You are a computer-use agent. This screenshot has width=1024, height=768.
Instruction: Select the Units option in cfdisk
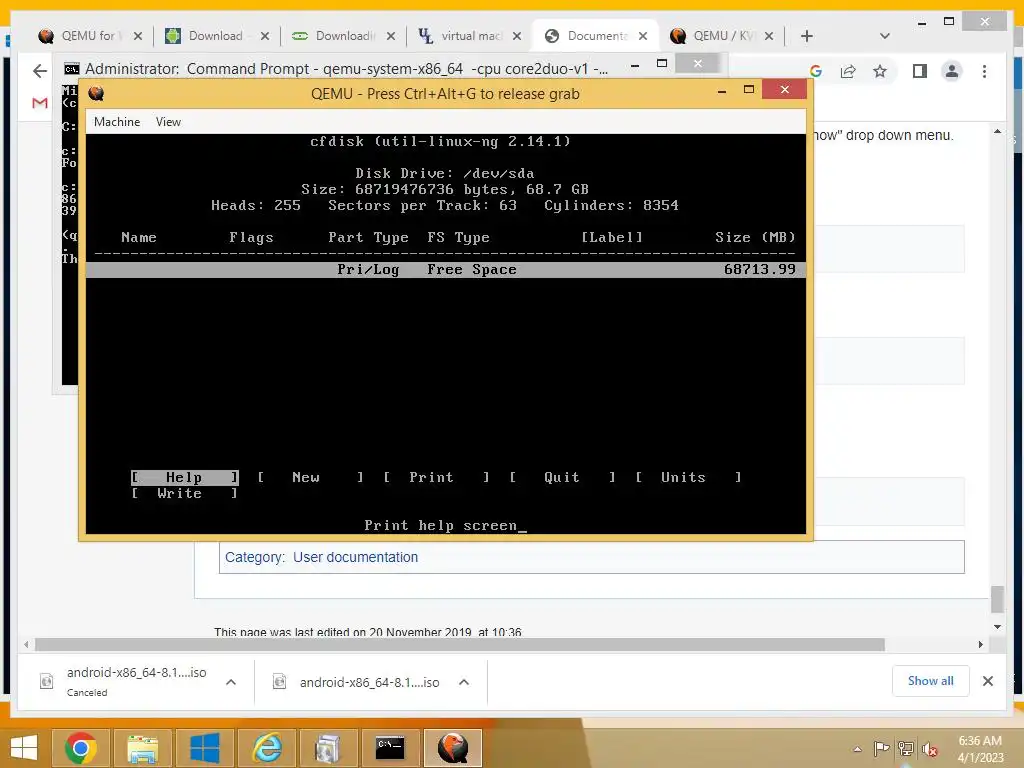688,477
